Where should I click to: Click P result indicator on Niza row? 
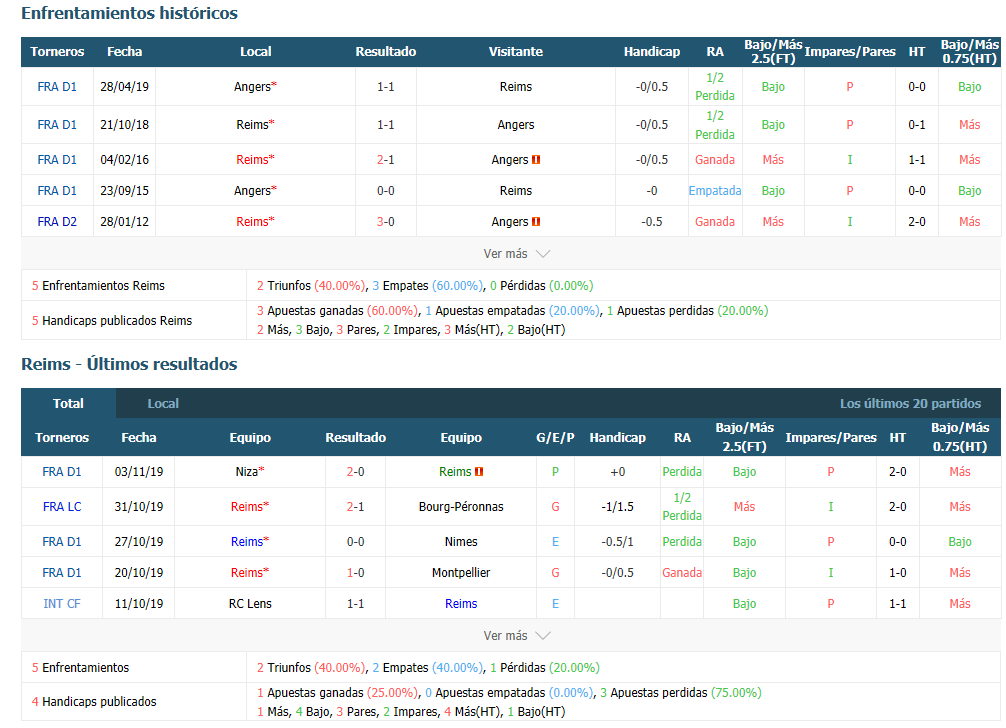point(555,471)
